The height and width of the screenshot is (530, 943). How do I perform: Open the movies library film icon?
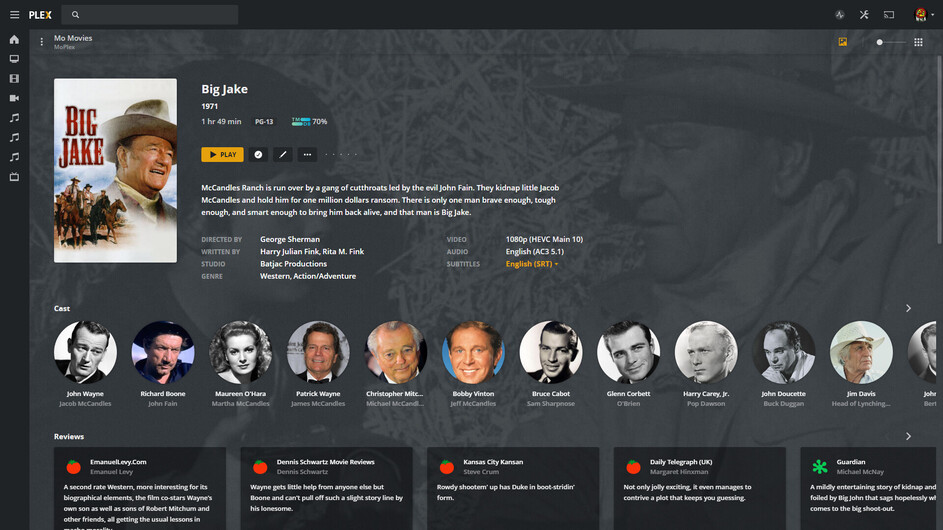pyautogui.click(x=14, y=79)
